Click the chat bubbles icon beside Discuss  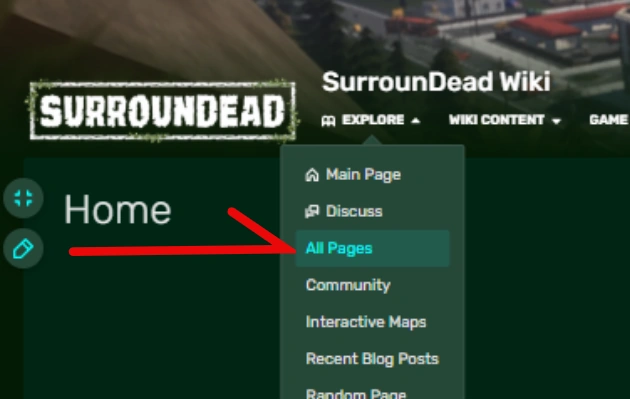312,211
